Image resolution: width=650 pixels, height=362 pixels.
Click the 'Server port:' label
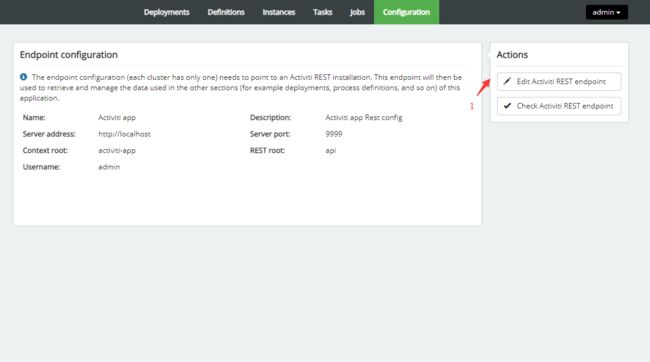click(270, 134)
